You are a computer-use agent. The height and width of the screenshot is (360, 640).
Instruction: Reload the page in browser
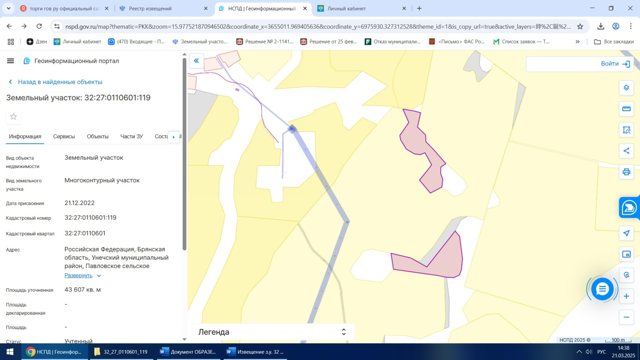[x=39, y=26]
